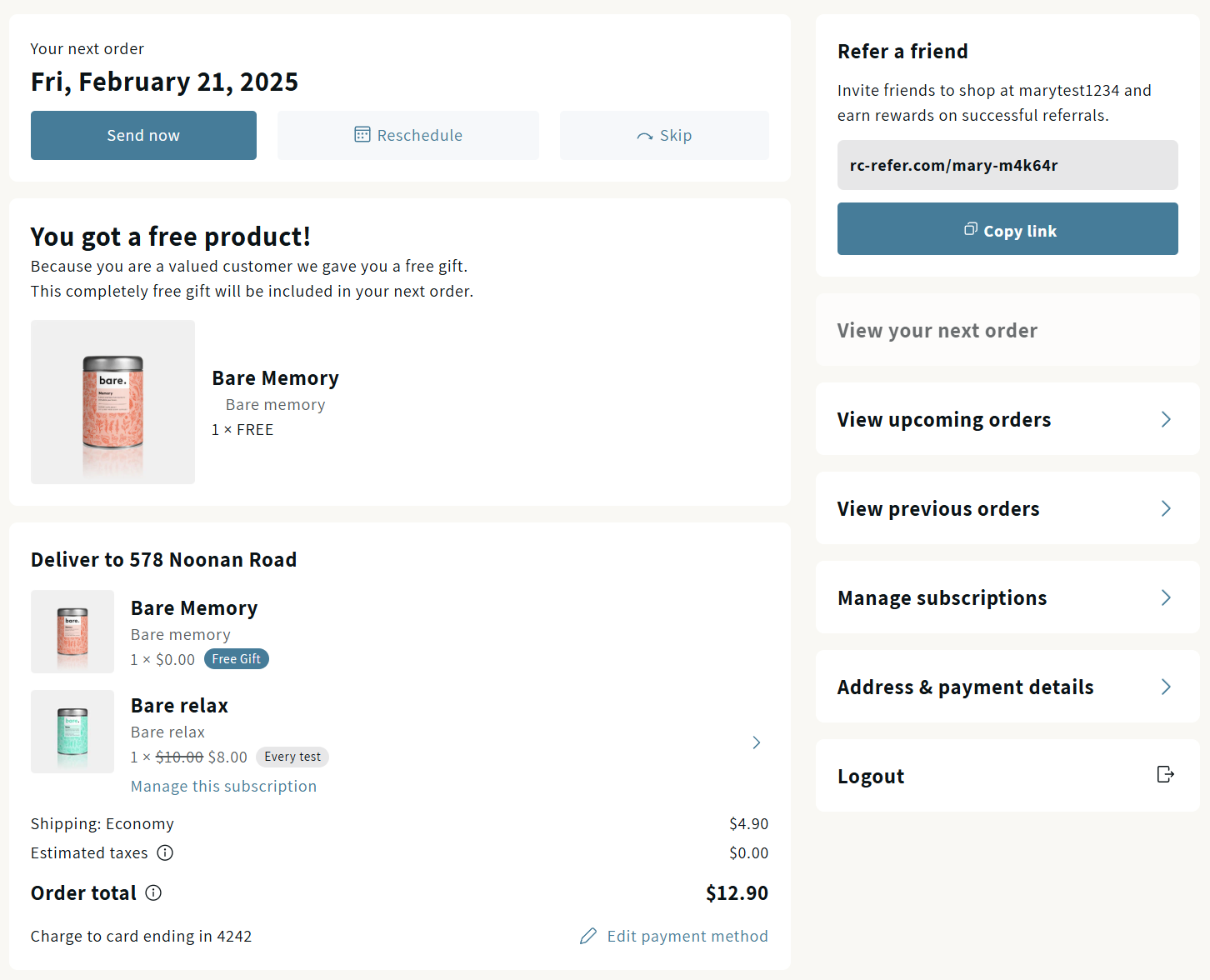Screen dimensions: 1210x980
Task: Open Address & payment details
Action: coord(1007,687)
